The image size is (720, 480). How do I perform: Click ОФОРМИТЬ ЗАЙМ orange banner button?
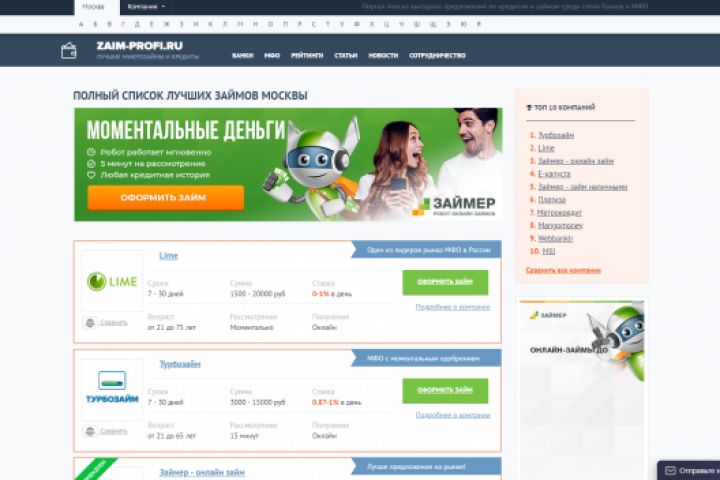click(165, 198)
